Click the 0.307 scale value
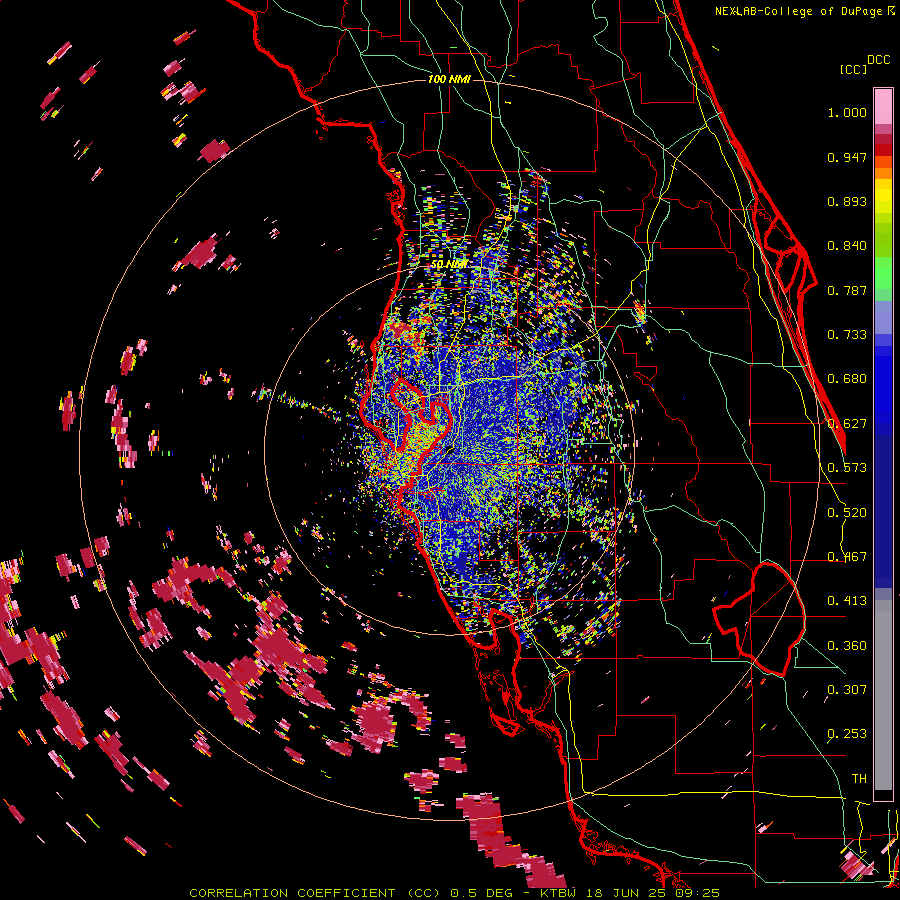Image resolution: width=900 pixels, height=900 pixels. tap(847, 689)
